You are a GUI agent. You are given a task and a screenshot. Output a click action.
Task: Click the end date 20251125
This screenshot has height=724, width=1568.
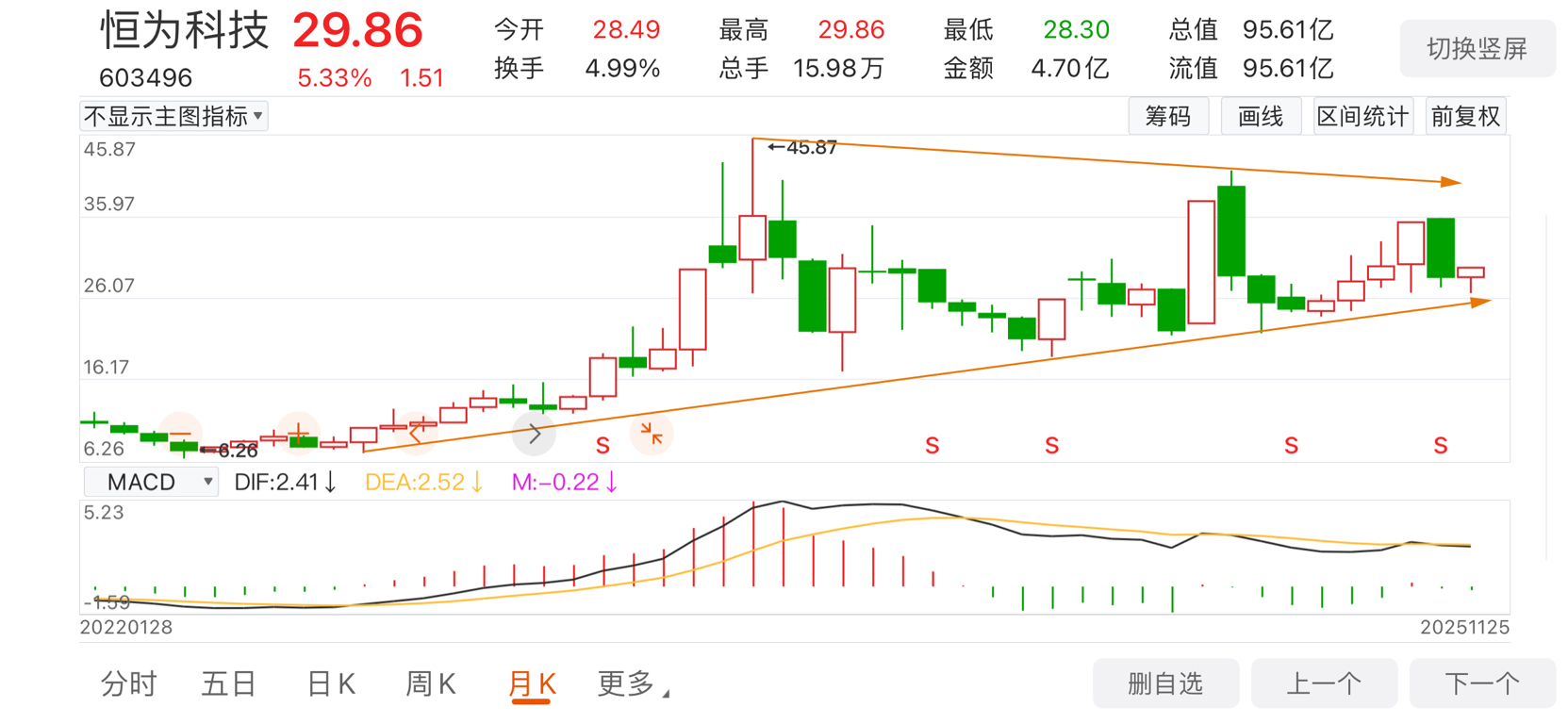[x=1465, y=627]
